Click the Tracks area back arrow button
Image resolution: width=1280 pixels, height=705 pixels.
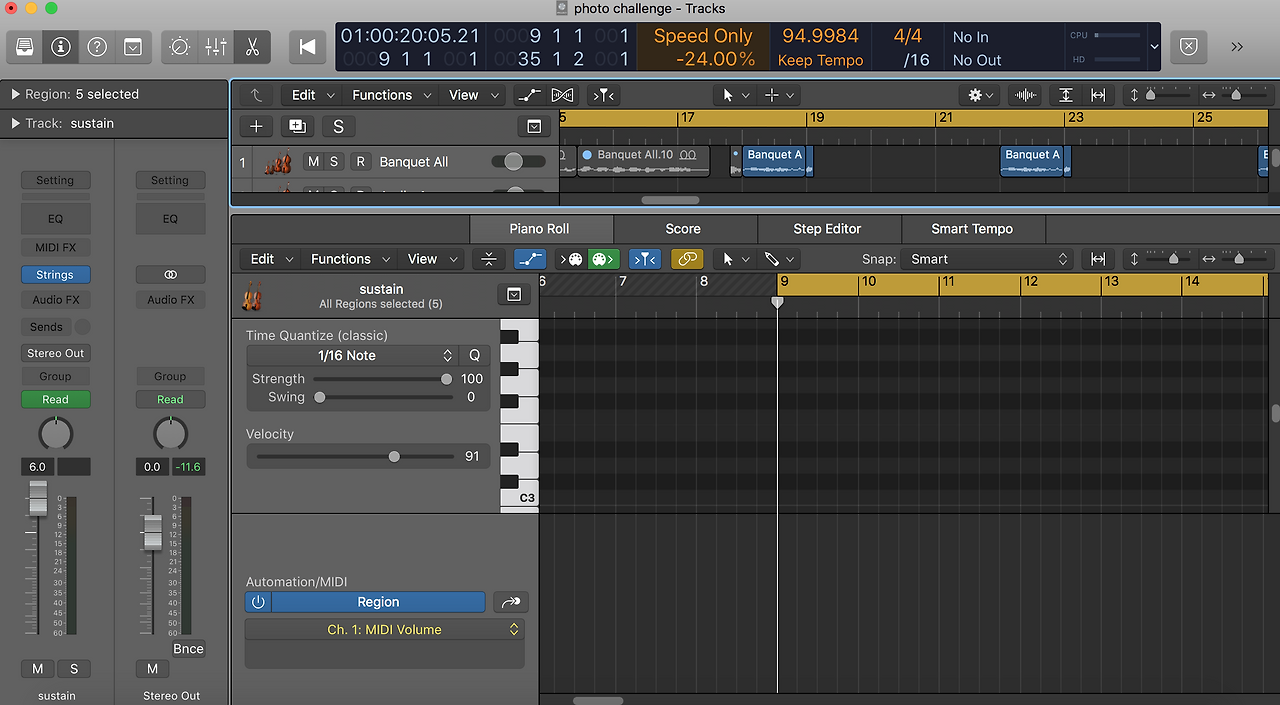256,95
